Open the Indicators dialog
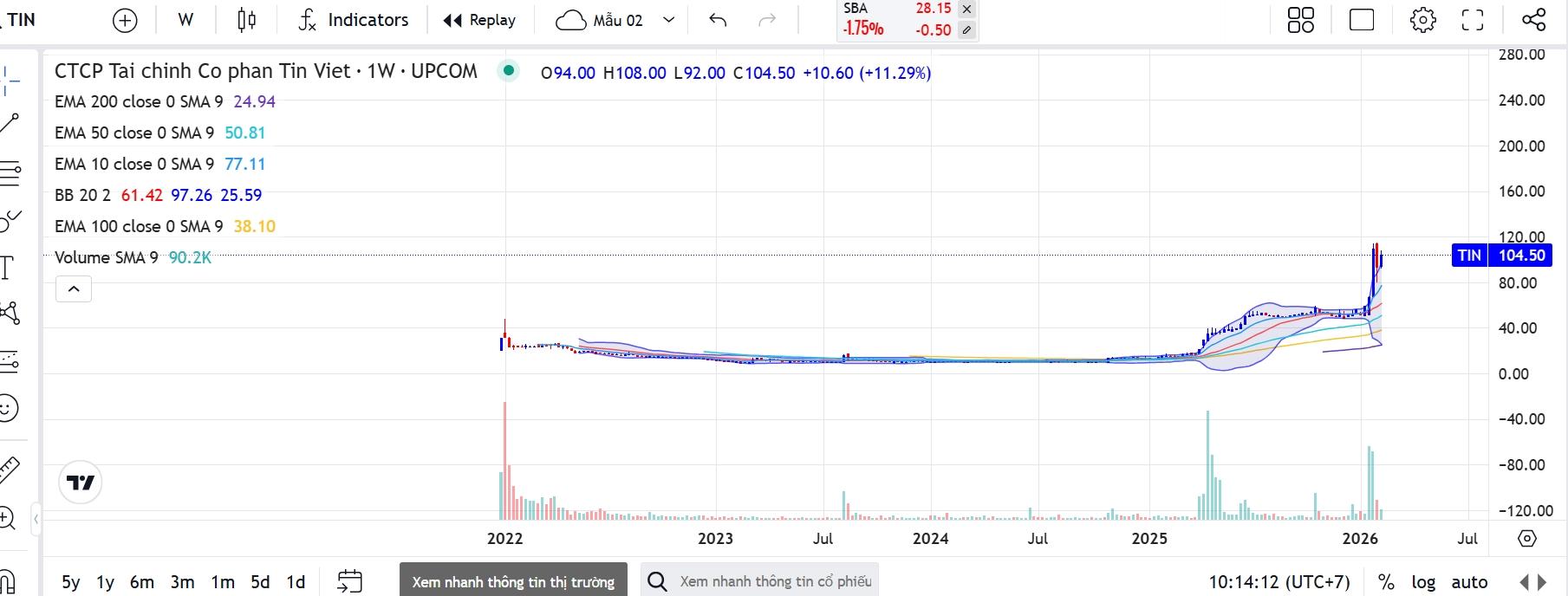The image size is (1568, 596). click(354, 21)
